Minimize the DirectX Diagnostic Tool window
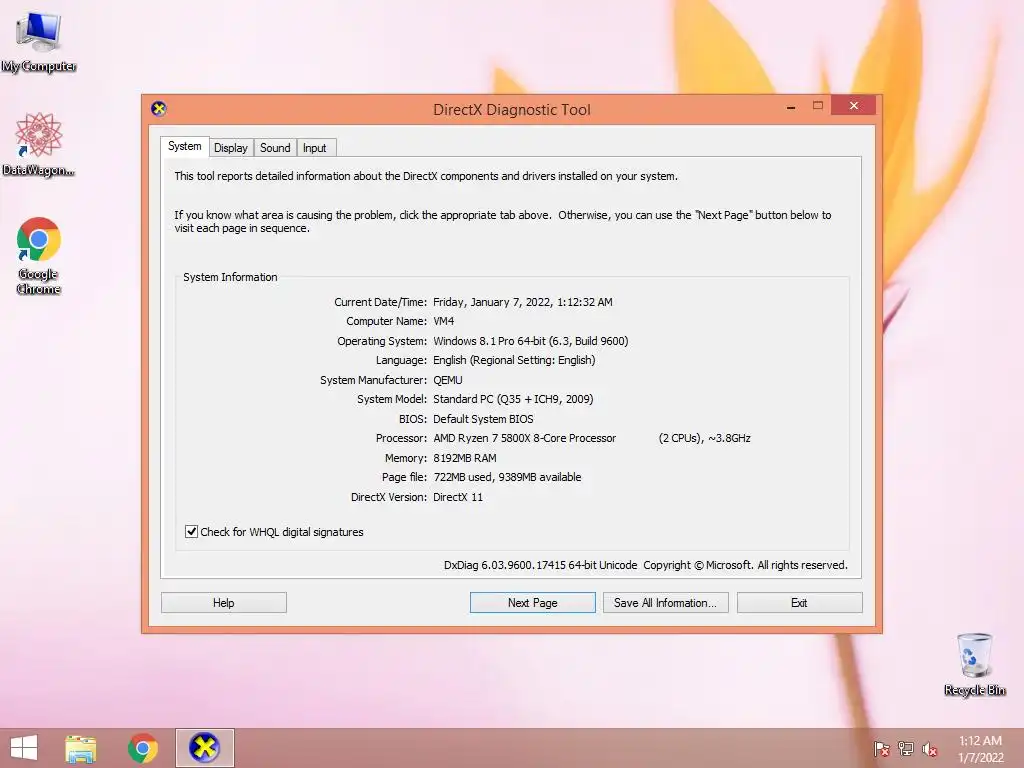 tap(791, 106)
